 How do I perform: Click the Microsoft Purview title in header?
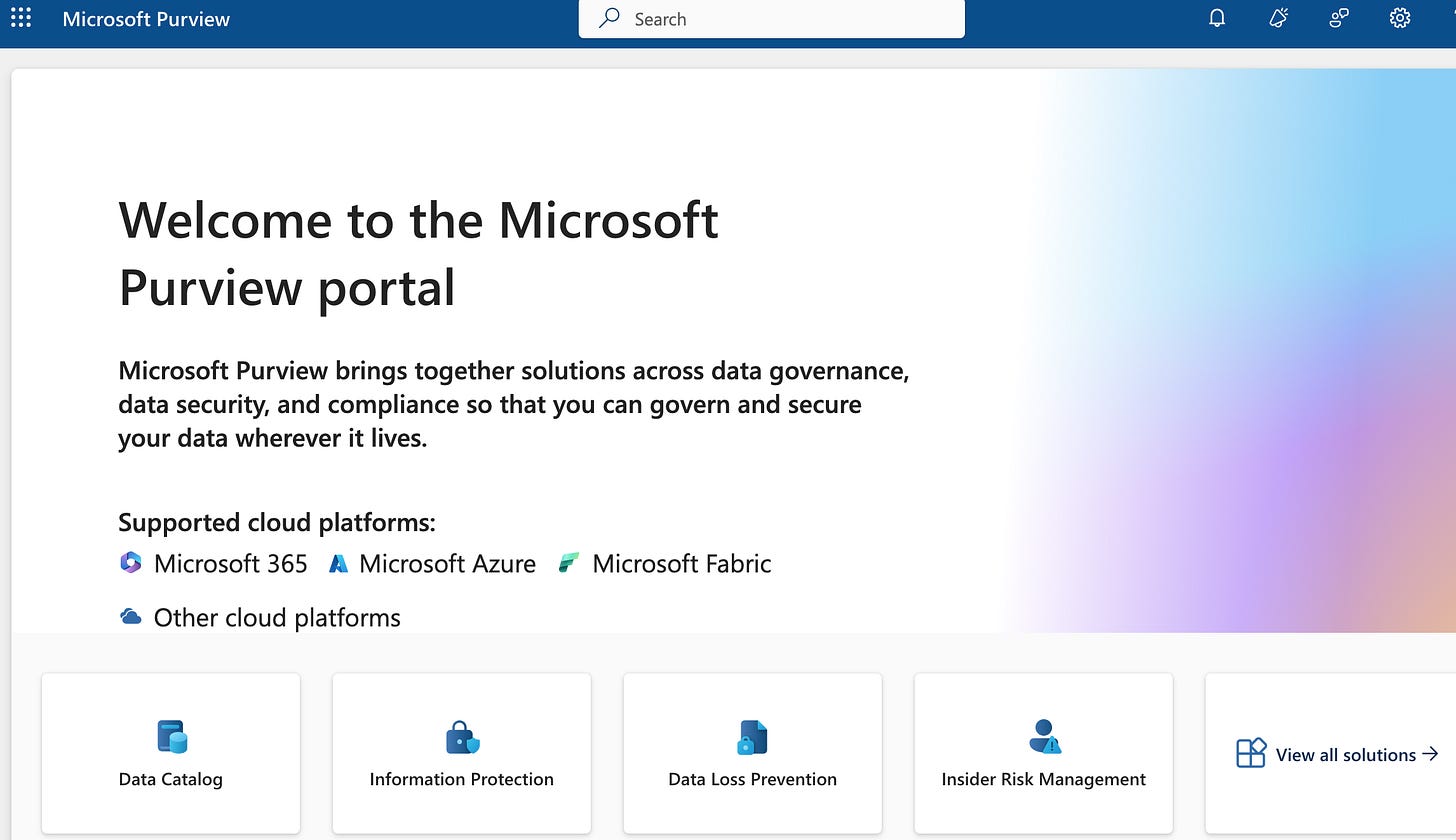point(146,19)
